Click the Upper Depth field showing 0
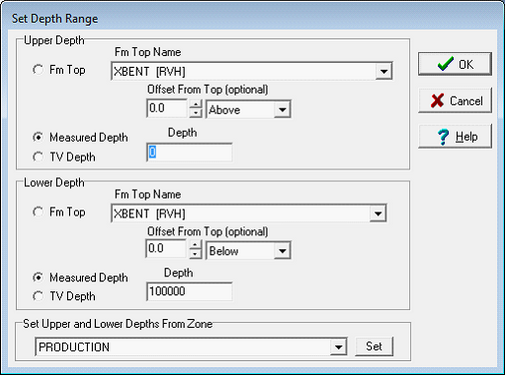 189,153
